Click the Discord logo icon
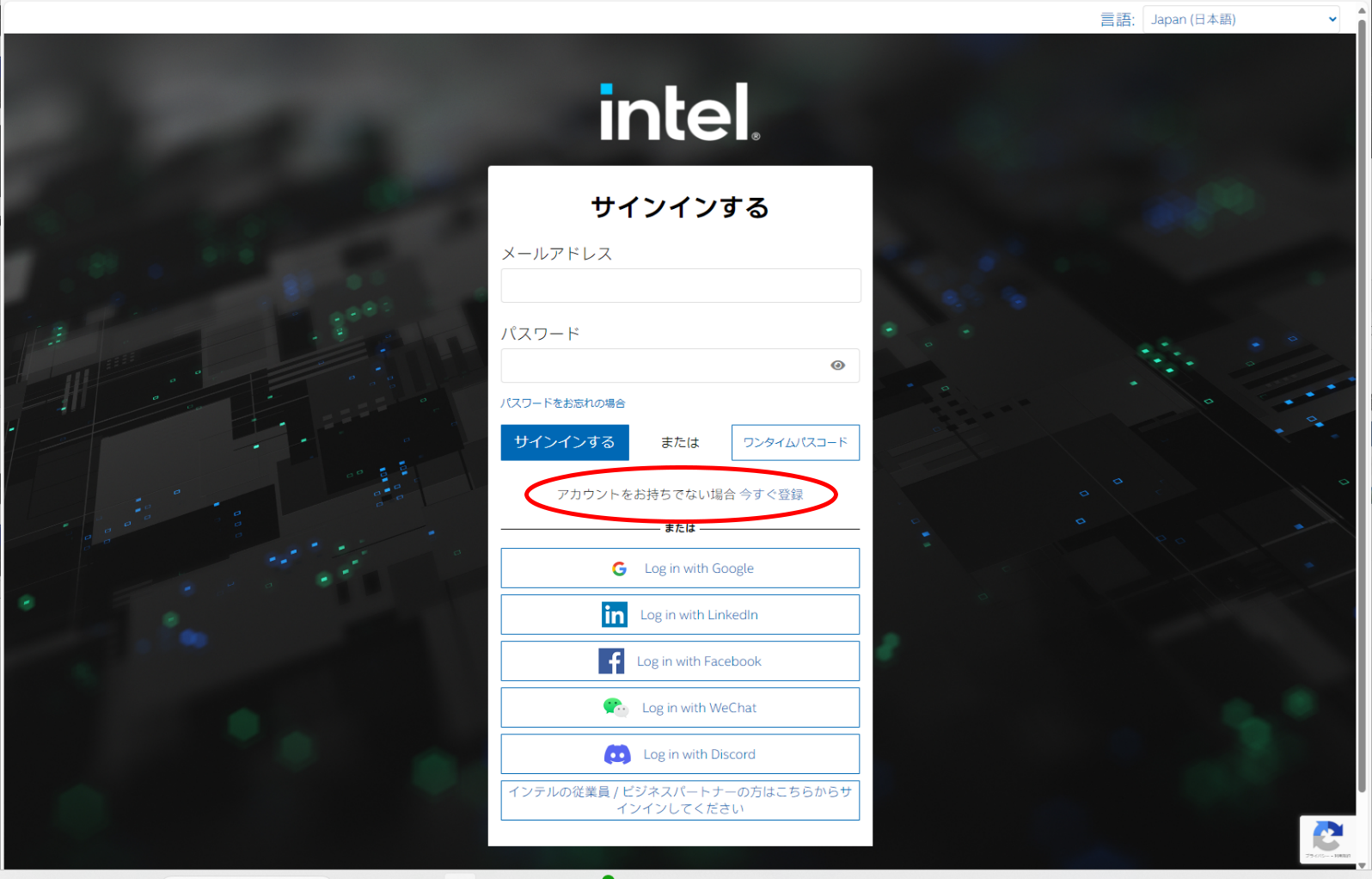 click(x=617, y=754)
